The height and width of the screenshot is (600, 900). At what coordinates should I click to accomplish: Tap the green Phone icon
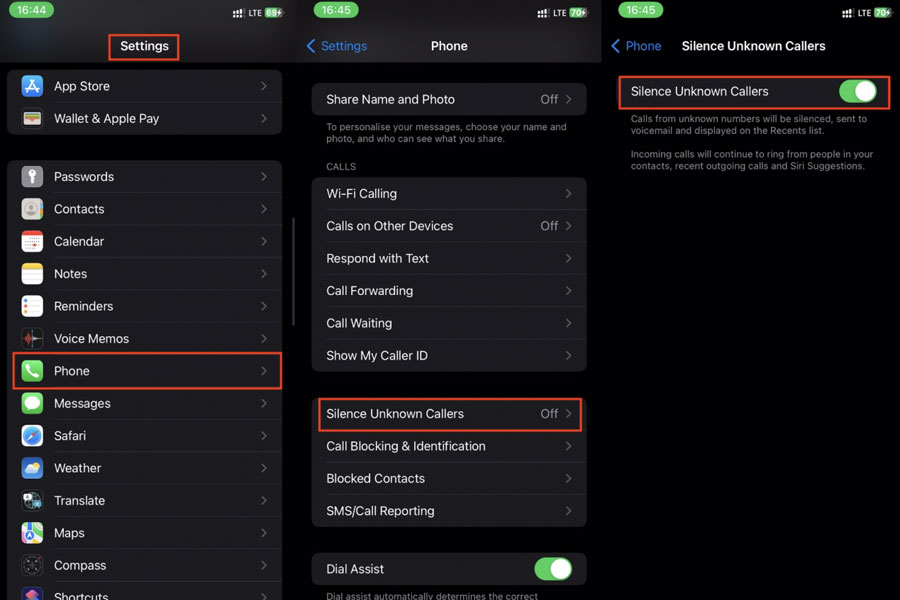click(x=32, y=371)
